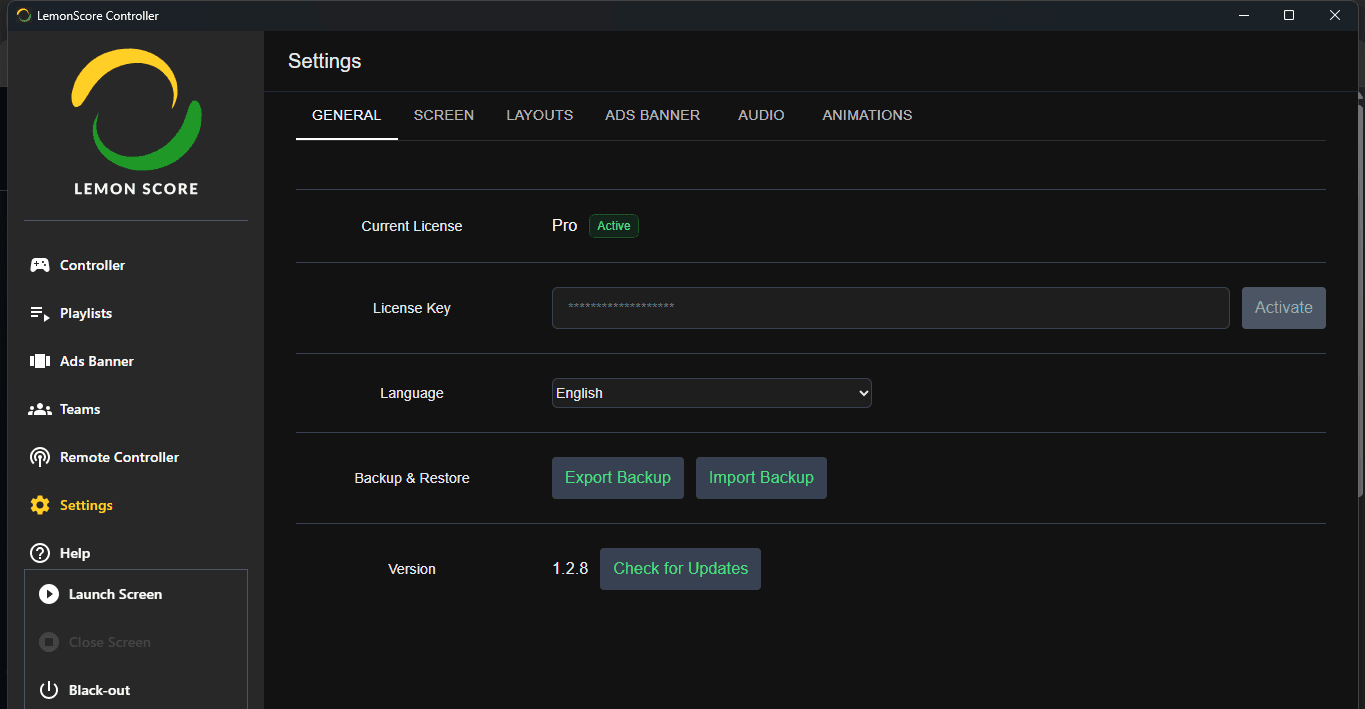Open Help question mark icon
1365x709 pixels.
pyautogui.click(x=40, y=553)
